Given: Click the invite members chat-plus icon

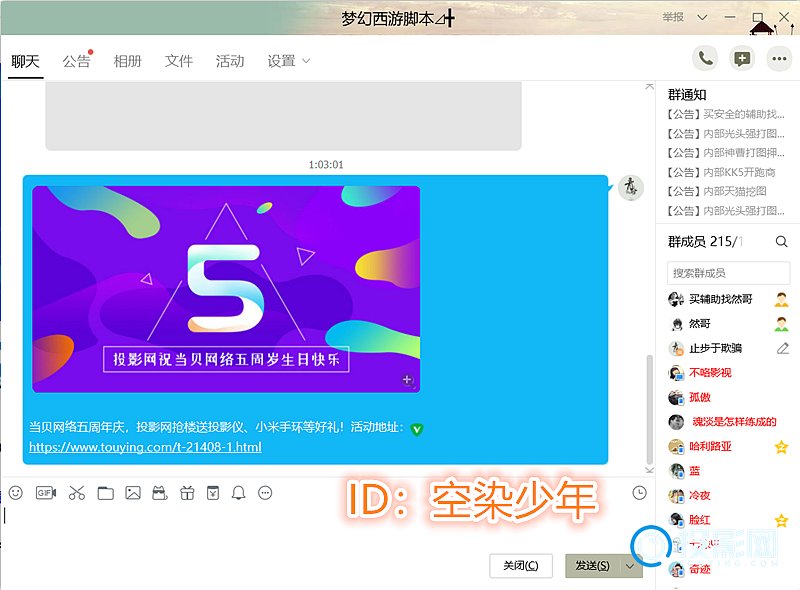Looking at the screenshot, I should [x=742, y=59].
